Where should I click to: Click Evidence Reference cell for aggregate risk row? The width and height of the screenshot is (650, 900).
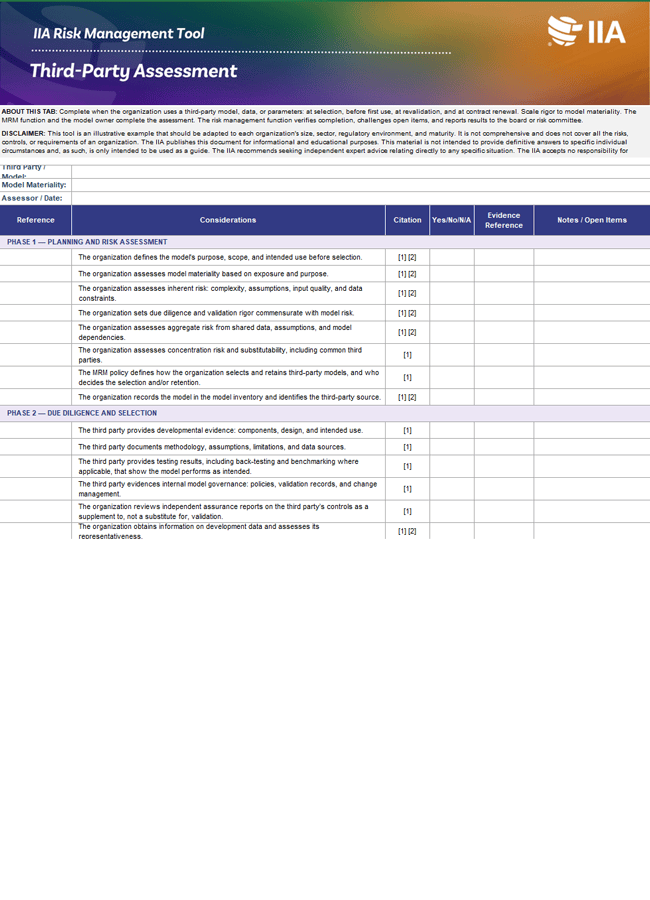(x=504, y=332)
